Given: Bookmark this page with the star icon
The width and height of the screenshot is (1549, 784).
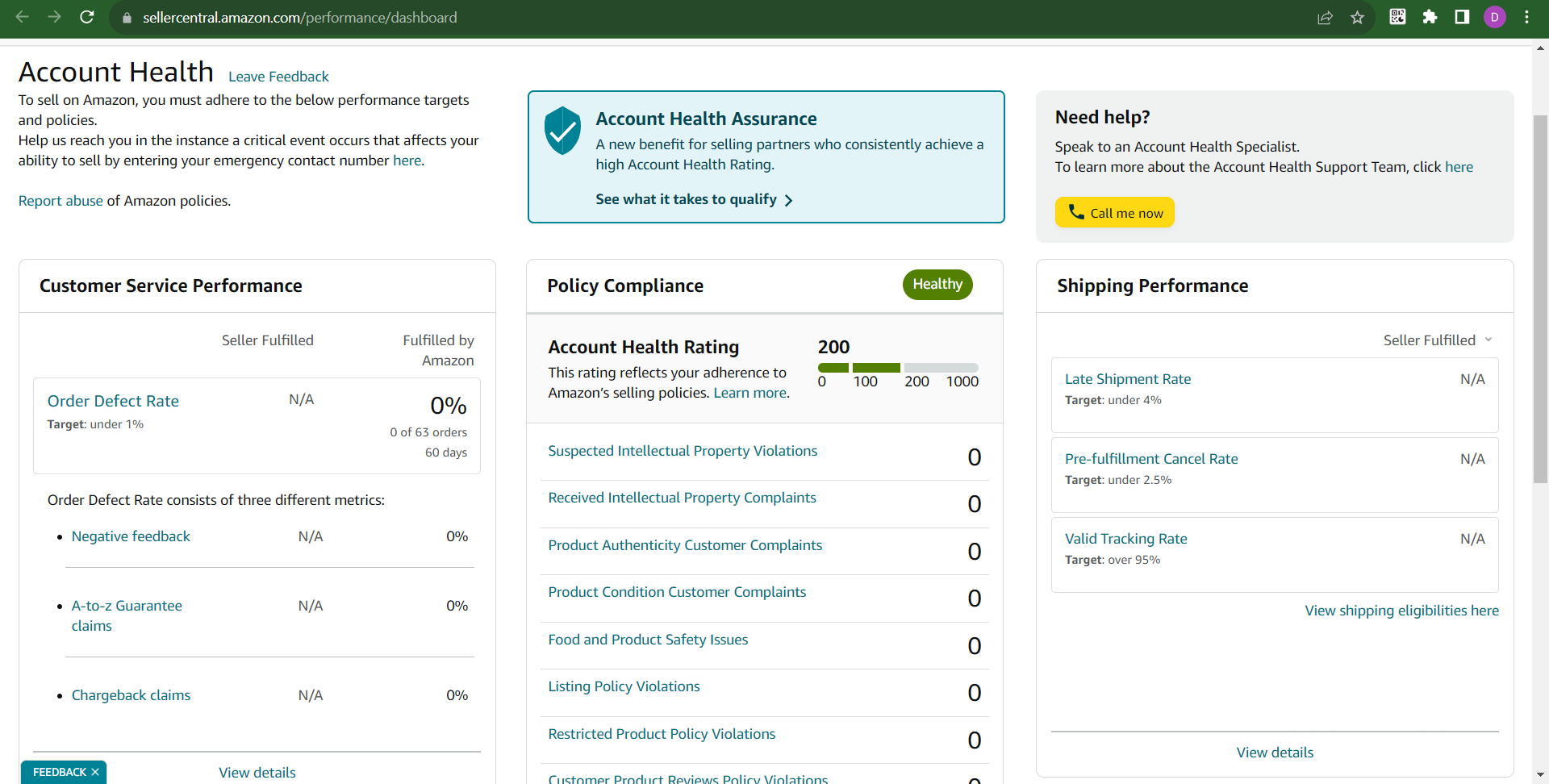Looking at the screenshot, I should [1358, 18].
